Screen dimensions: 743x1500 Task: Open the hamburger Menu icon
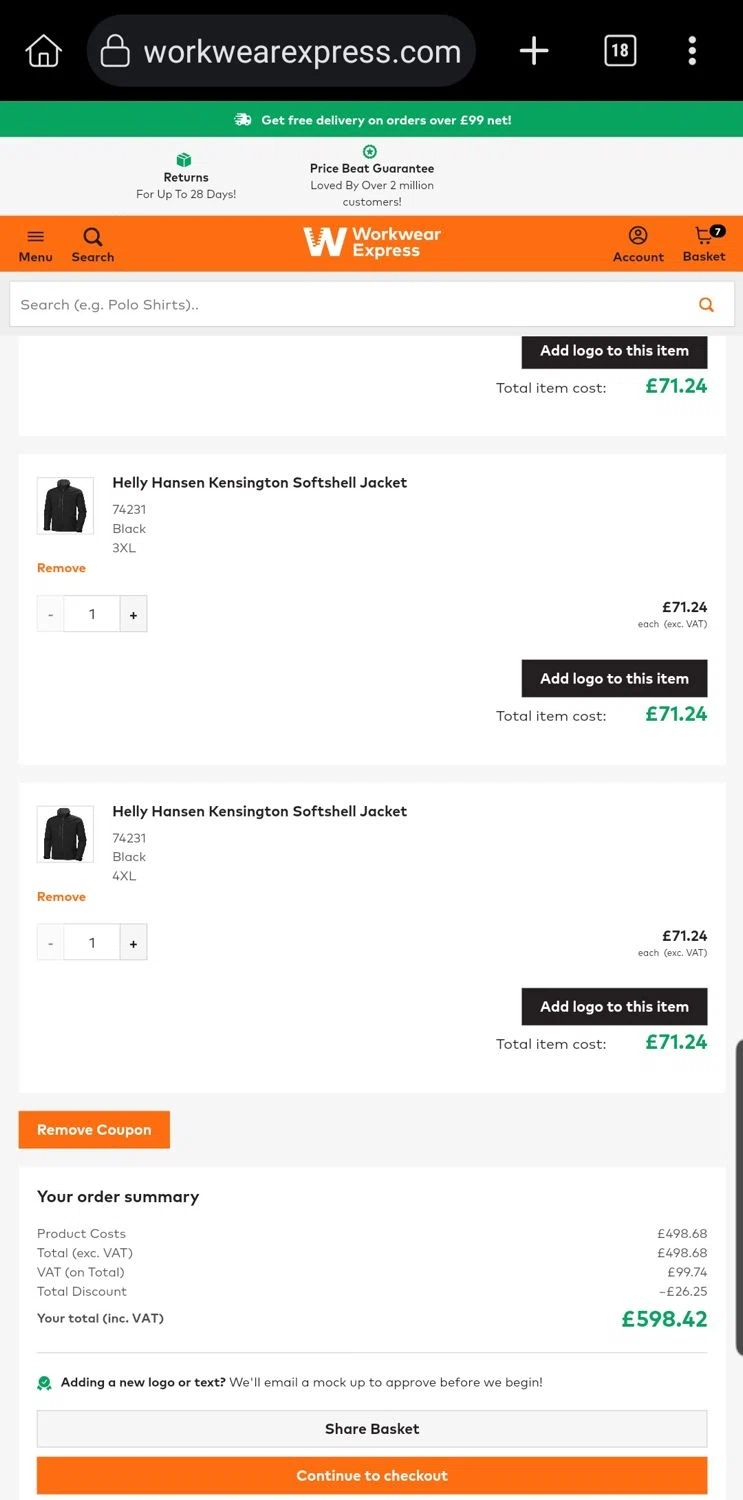click(35, 243)
